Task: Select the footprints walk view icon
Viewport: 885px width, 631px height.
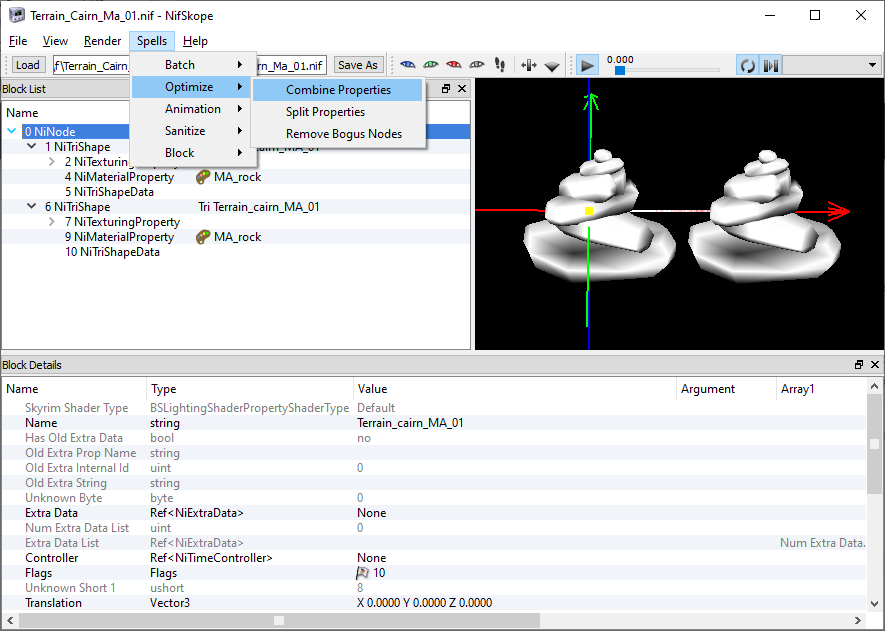Action: click(x=500, y=65)
